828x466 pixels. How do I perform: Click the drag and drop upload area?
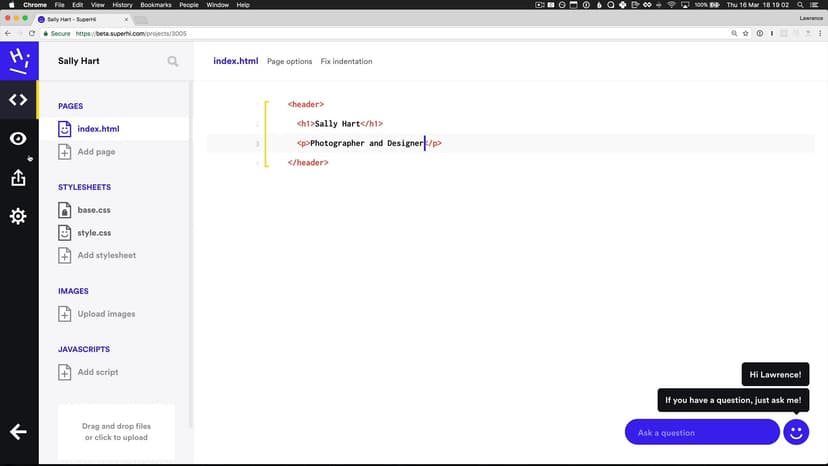[x=116, y=432]
